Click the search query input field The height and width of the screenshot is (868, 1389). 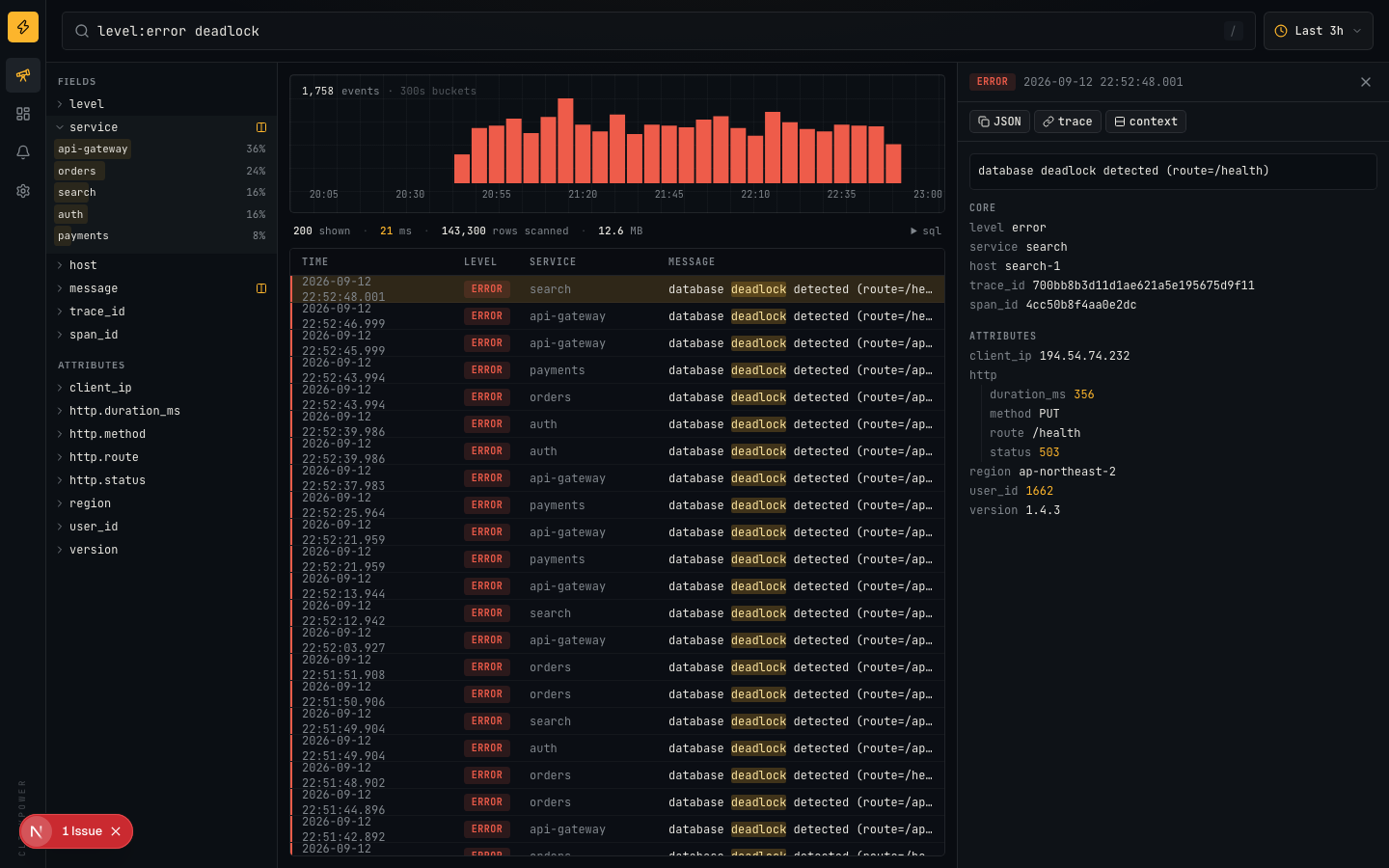tap(659, 31)
